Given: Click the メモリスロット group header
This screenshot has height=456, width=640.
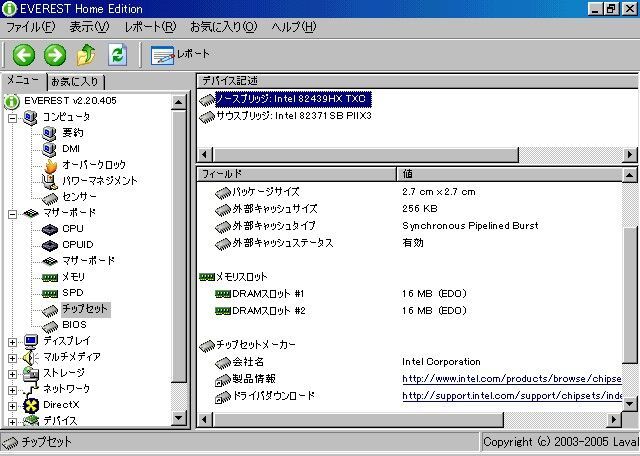Looking at the screenshot, I should (233, 277).
